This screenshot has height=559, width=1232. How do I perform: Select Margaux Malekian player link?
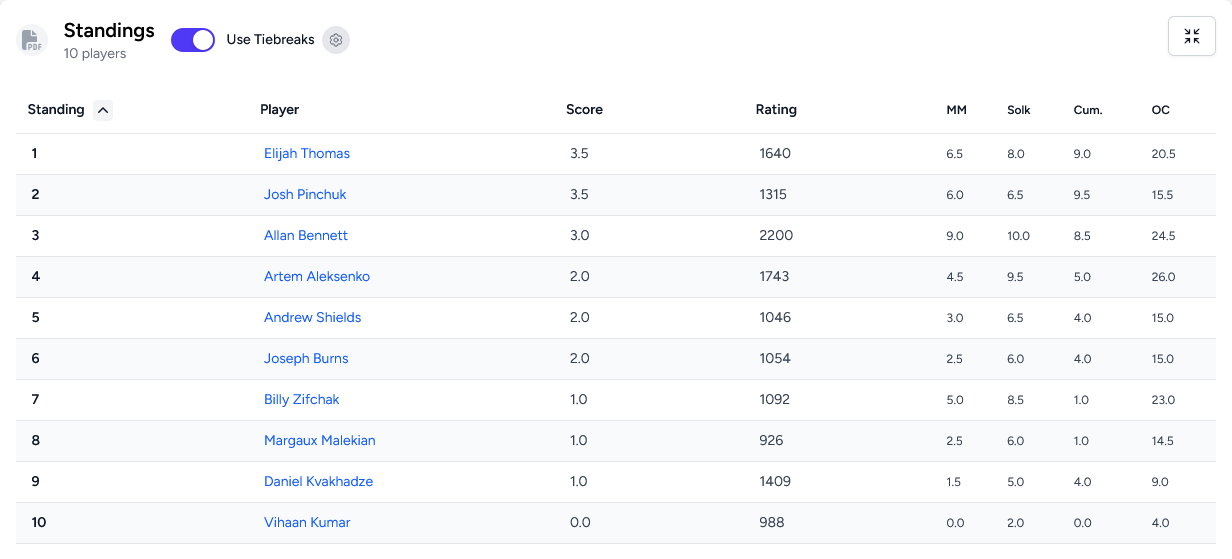(320, 440)
